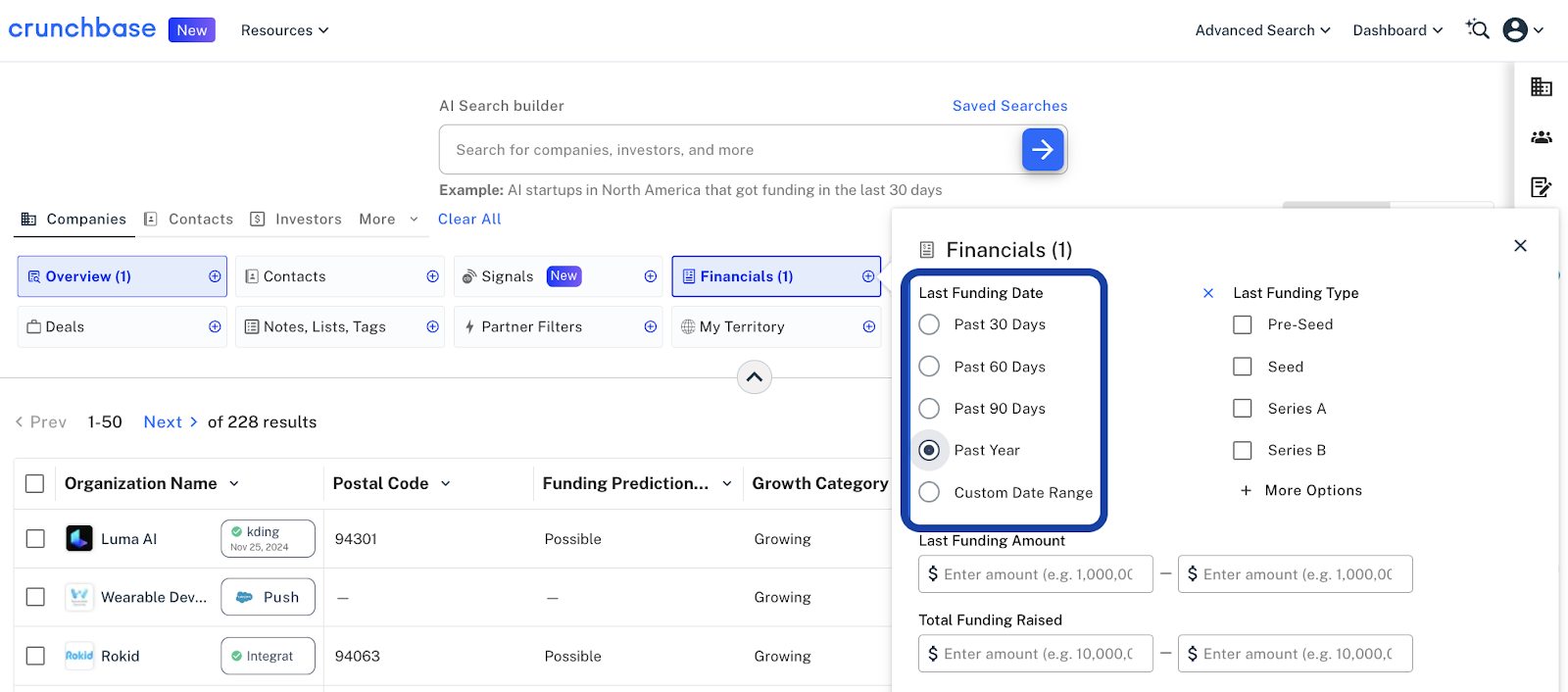Select the Past 30 Days radio button

[929, 324]
